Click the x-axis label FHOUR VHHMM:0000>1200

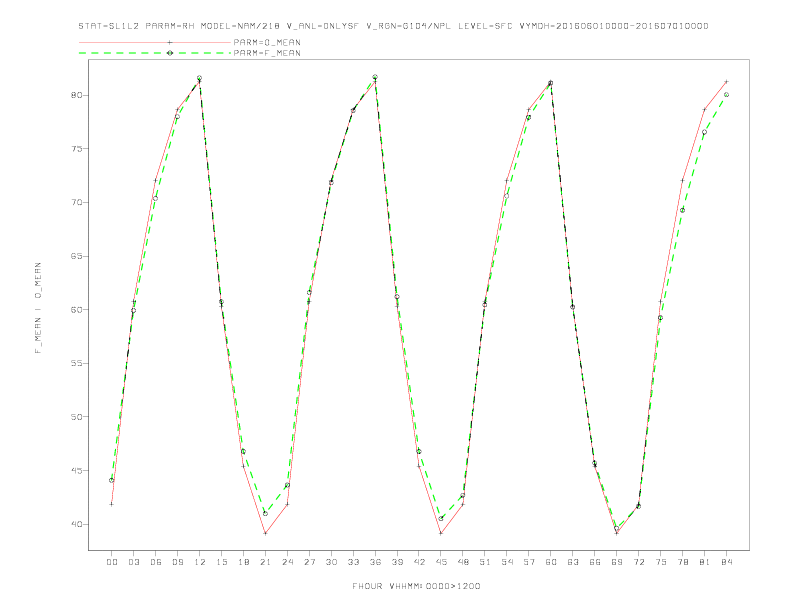[416, 586]
